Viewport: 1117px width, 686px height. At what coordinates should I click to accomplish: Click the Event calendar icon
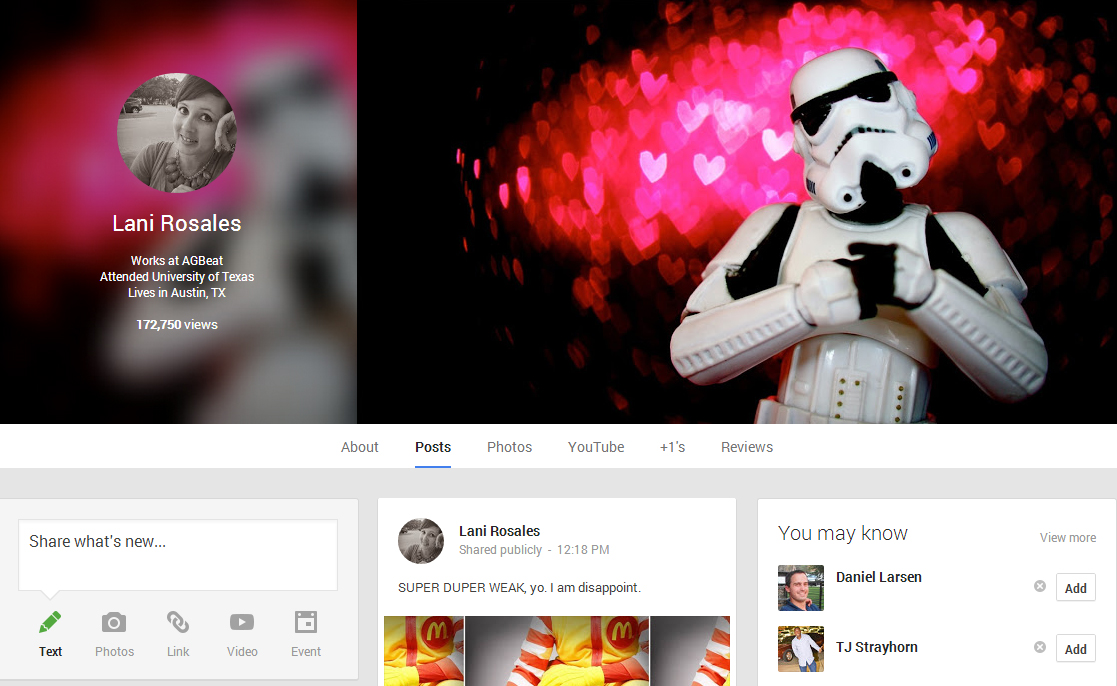pyautogui.click(x=306, y=623)
